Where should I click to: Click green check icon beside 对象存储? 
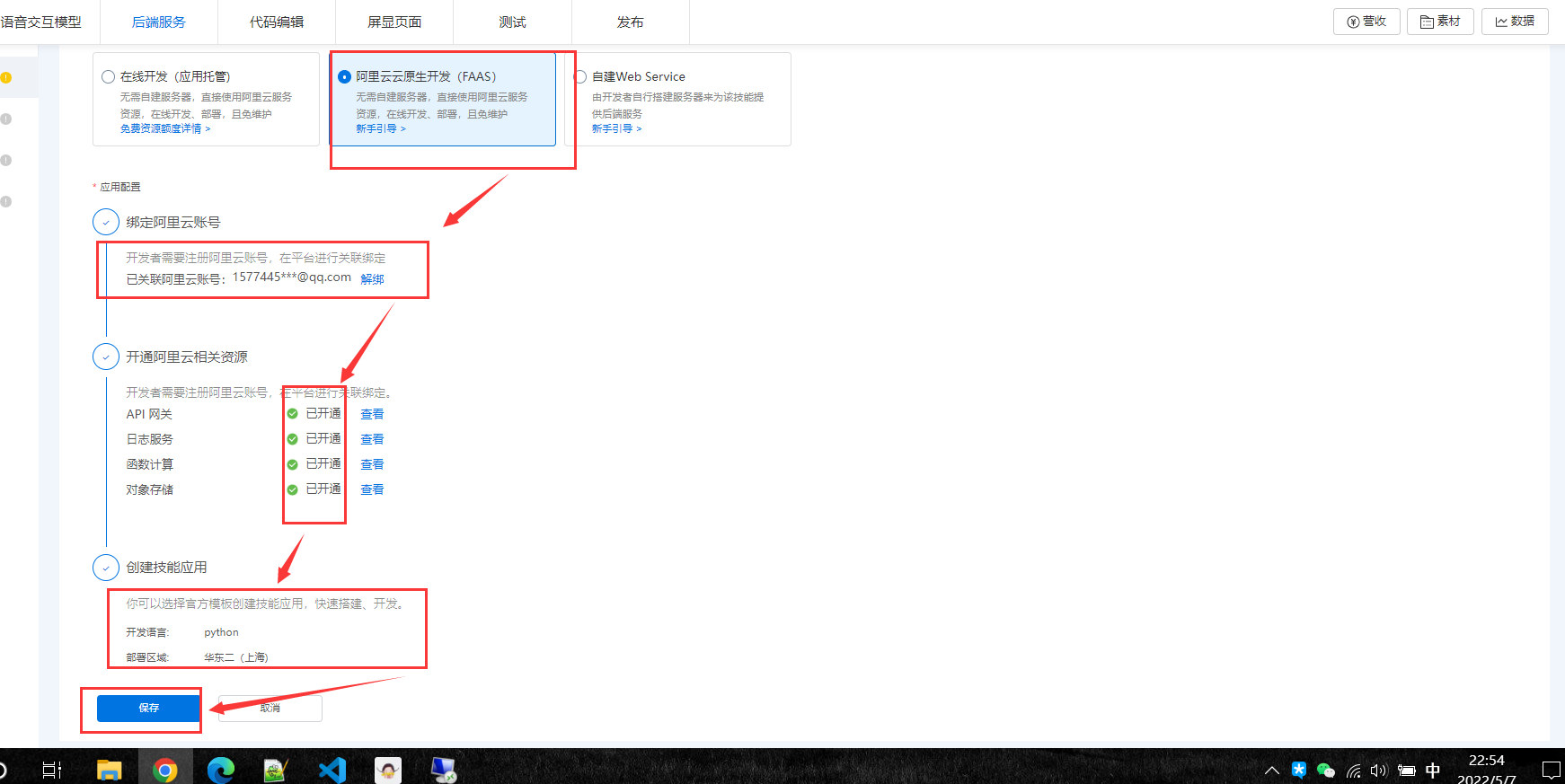point(292,489)
